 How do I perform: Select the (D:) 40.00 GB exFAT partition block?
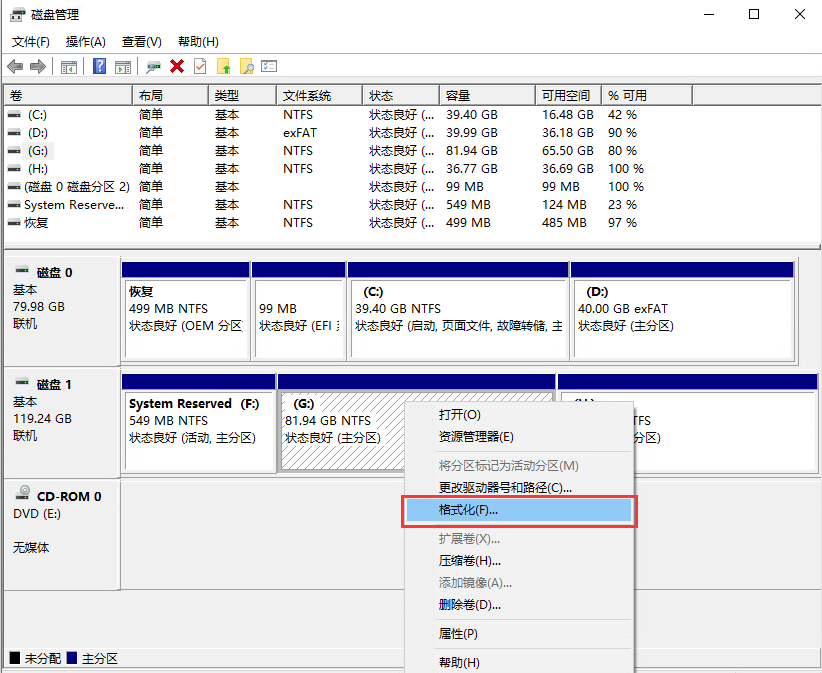click(682, 311)
